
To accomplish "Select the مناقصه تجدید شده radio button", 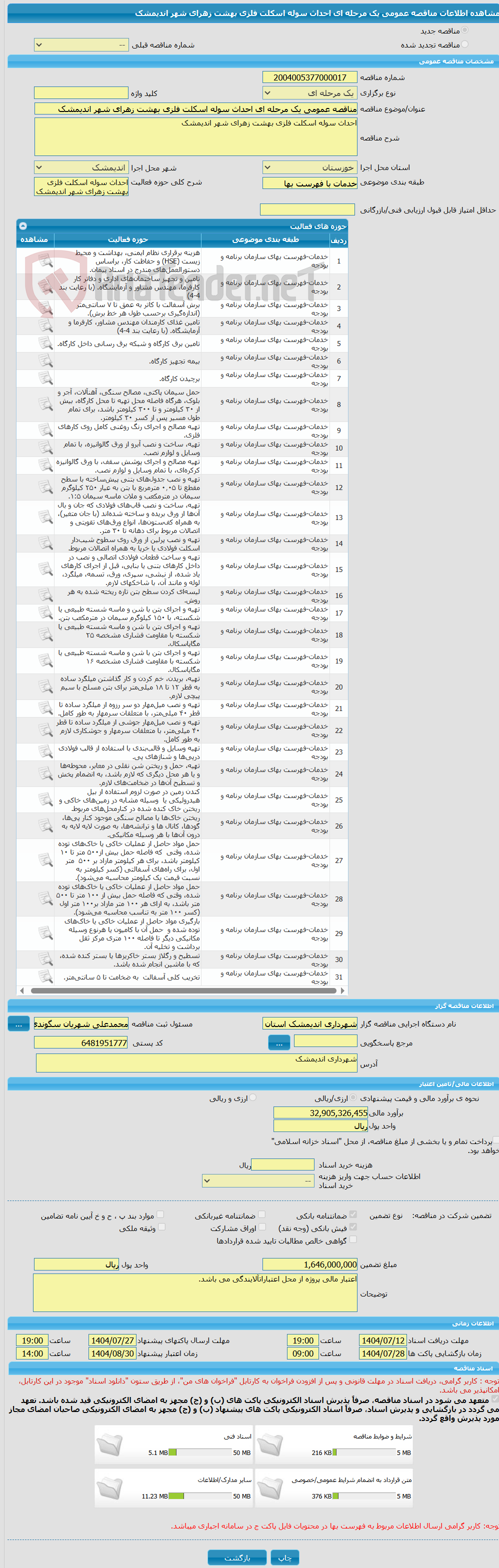I will (465, 44).
